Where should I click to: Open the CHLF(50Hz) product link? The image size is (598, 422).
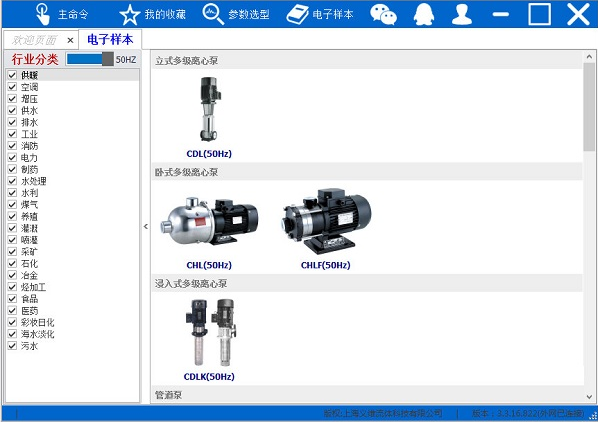point(325,265)
